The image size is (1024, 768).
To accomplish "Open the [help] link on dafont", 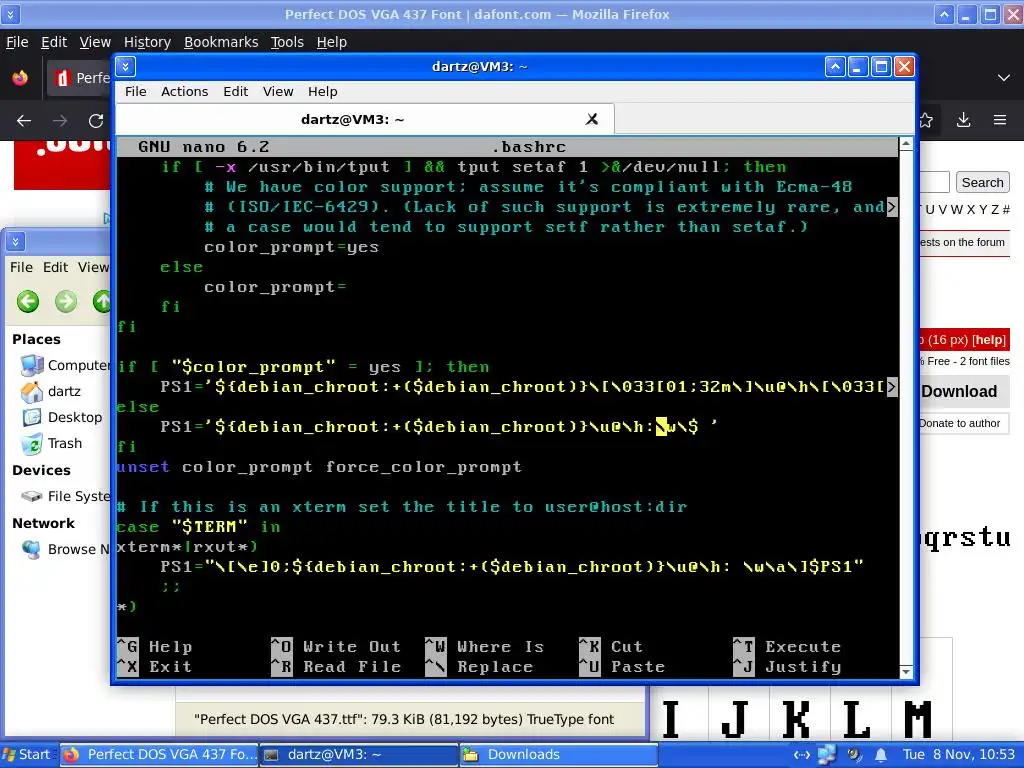I will click(989, 340).
